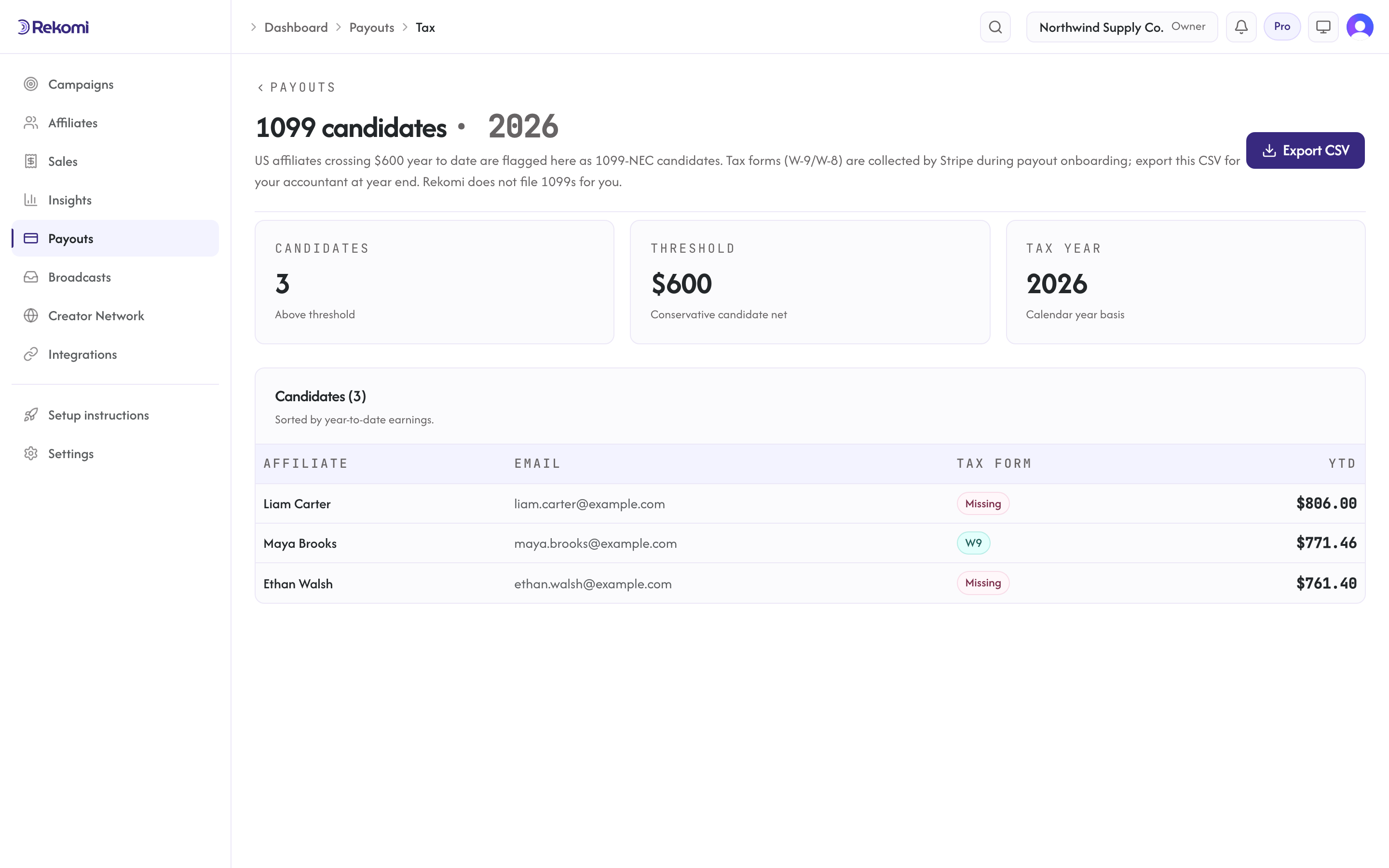Click the Tax Year 2026 card
Screen dimensions: 1389x868
pos(1185,282)
